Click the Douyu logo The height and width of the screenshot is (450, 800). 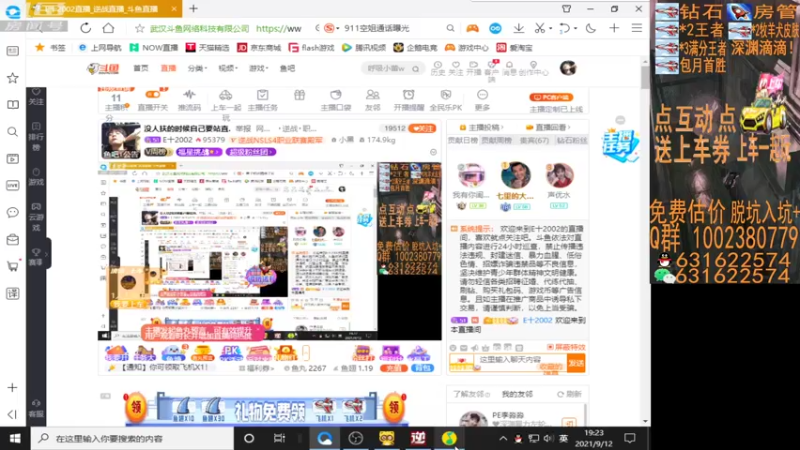coord(103,68)
